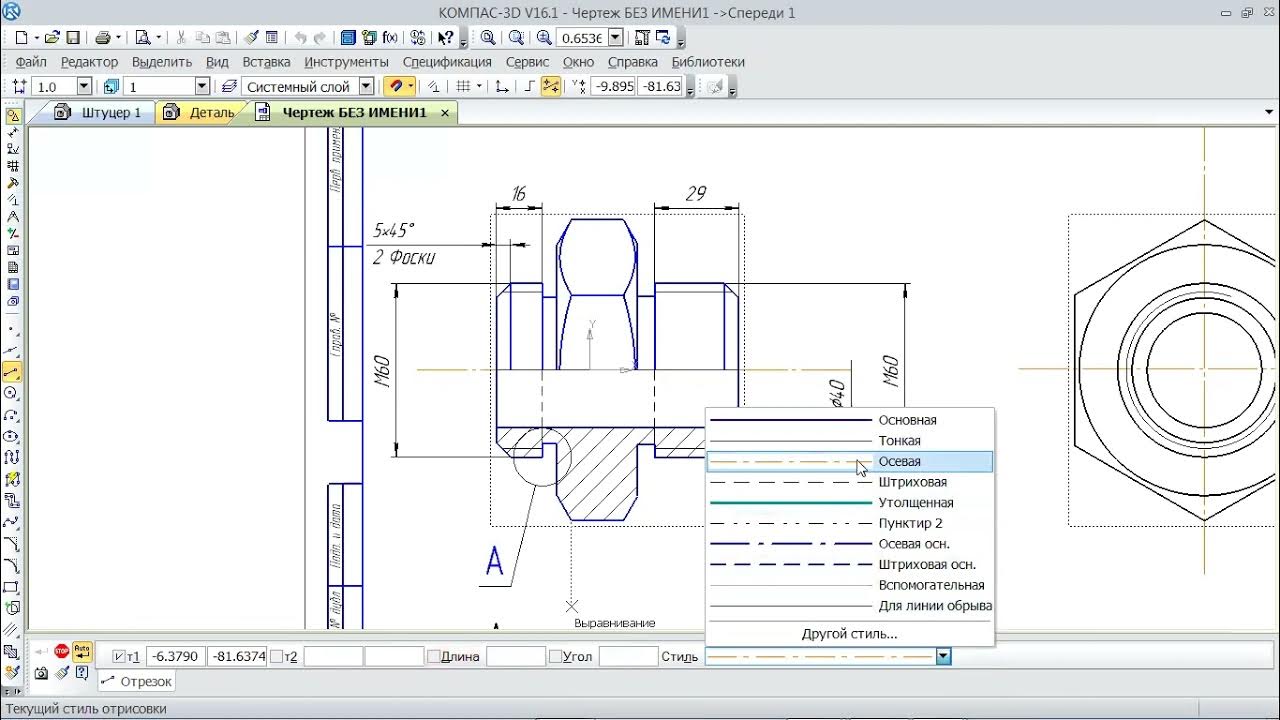Click the zoom in magnifier beside scale field
Viewport: 1280px width, 720px height.
[x=544, y=38]
